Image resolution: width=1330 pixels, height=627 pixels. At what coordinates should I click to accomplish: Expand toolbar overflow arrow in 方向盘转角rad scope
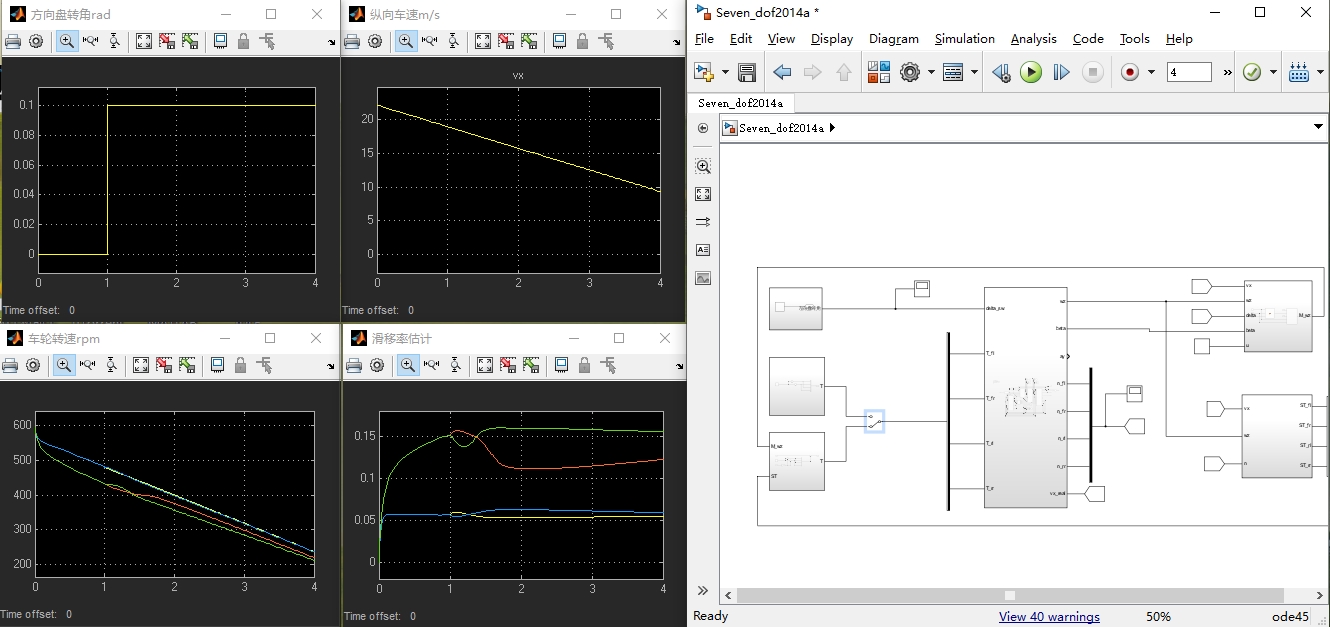331,43
